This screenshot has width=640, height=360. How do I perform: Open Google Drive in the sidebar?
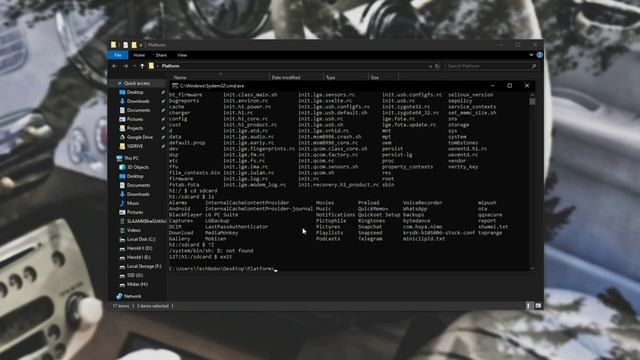point(140,137)
